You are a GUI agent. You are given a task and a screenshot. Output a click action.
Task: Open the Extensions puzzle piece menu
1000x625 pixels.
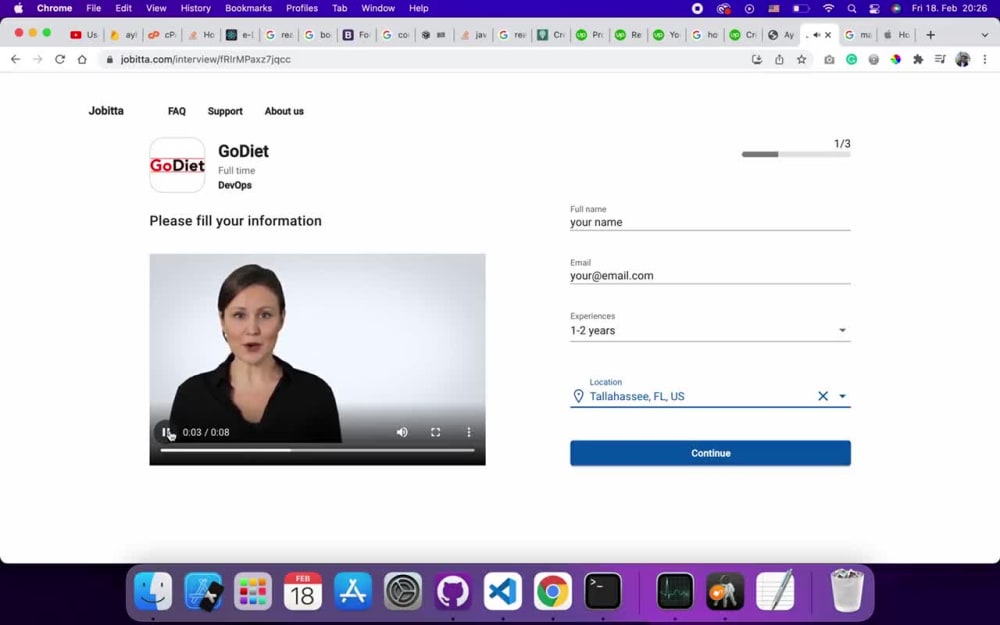pyautogui.click(x=918, y=59)
